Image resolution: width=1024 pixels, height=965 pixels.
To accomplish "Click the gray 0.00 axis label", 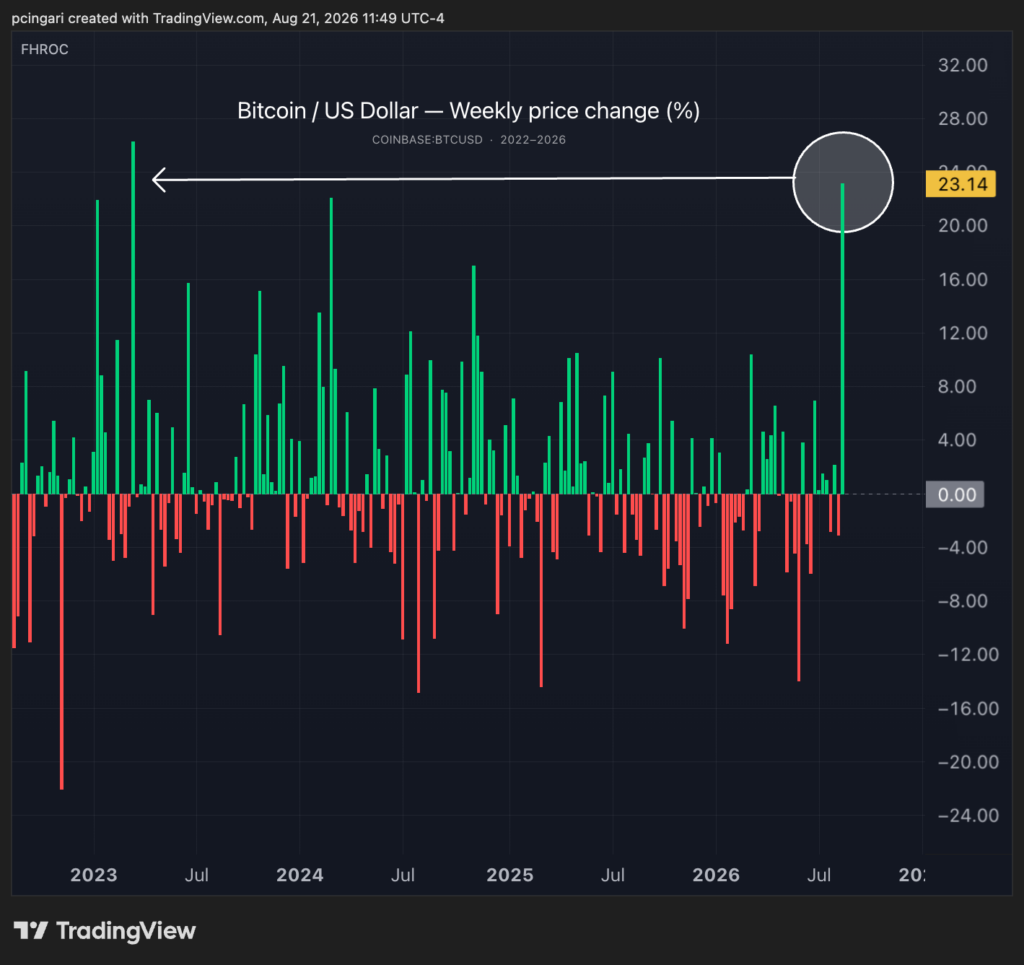I will coord(955,494).
